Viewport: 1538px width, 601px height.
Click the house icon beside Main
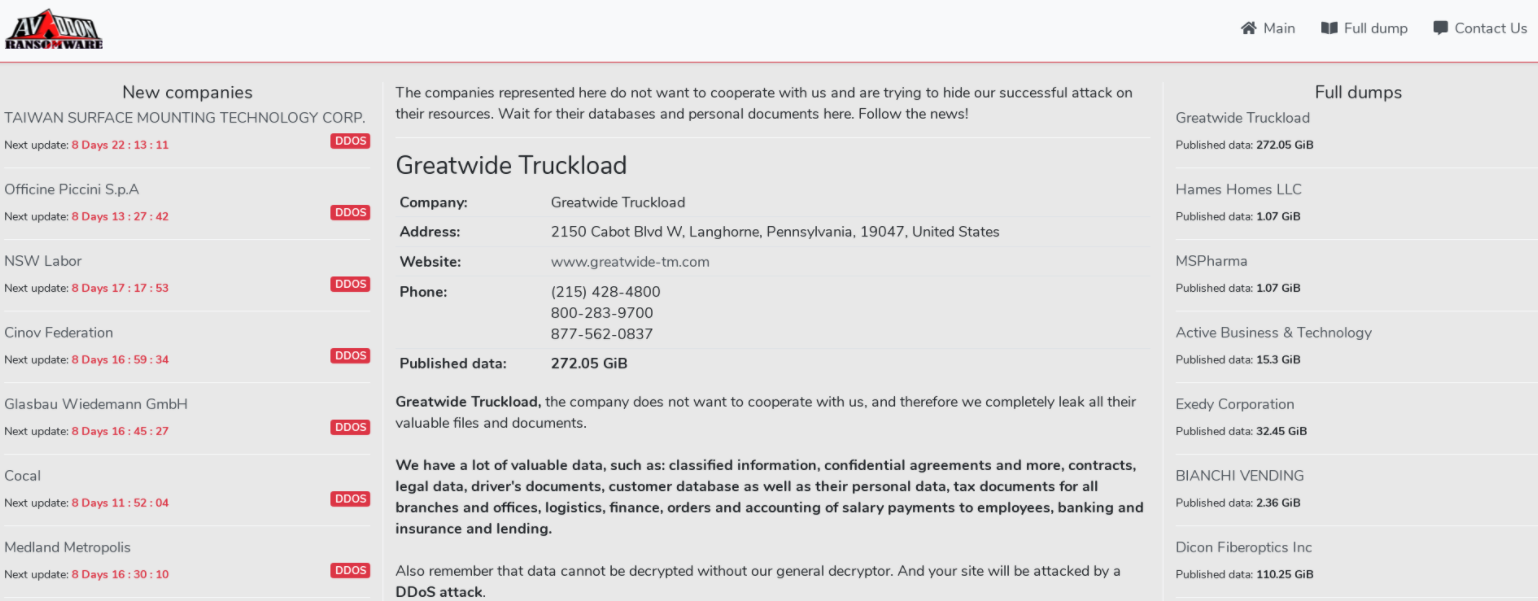(1248, 28)
